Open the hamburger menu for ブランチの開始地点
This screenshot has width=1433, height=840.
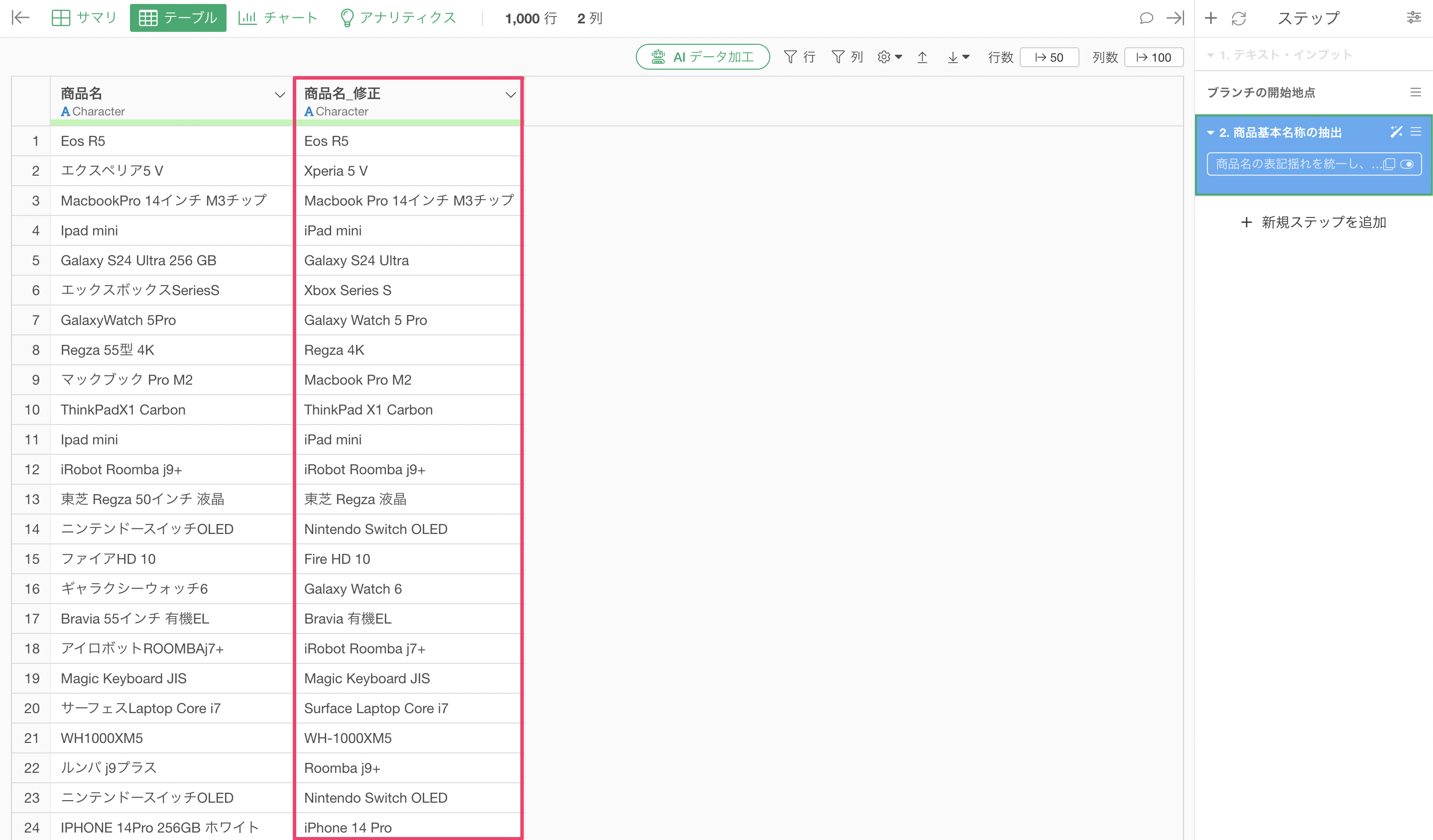click(x=1416, y=92)
